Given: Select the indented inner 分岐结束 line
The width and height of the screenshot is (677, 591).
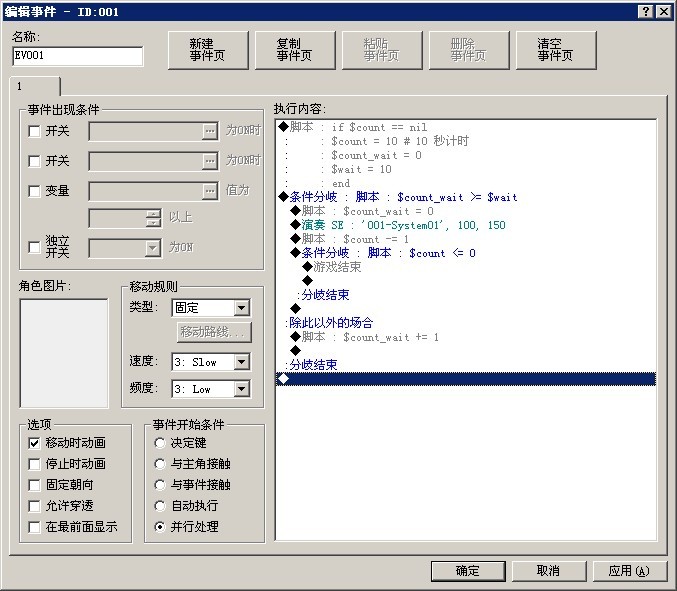Looking at the screenshot, I should [466, 295].
